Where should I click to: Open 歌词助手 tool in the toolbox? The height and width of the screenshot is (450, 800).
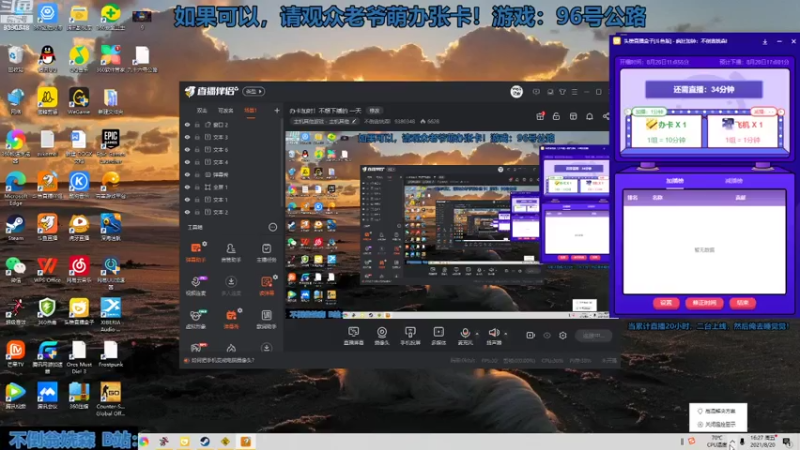pos(266,319)
